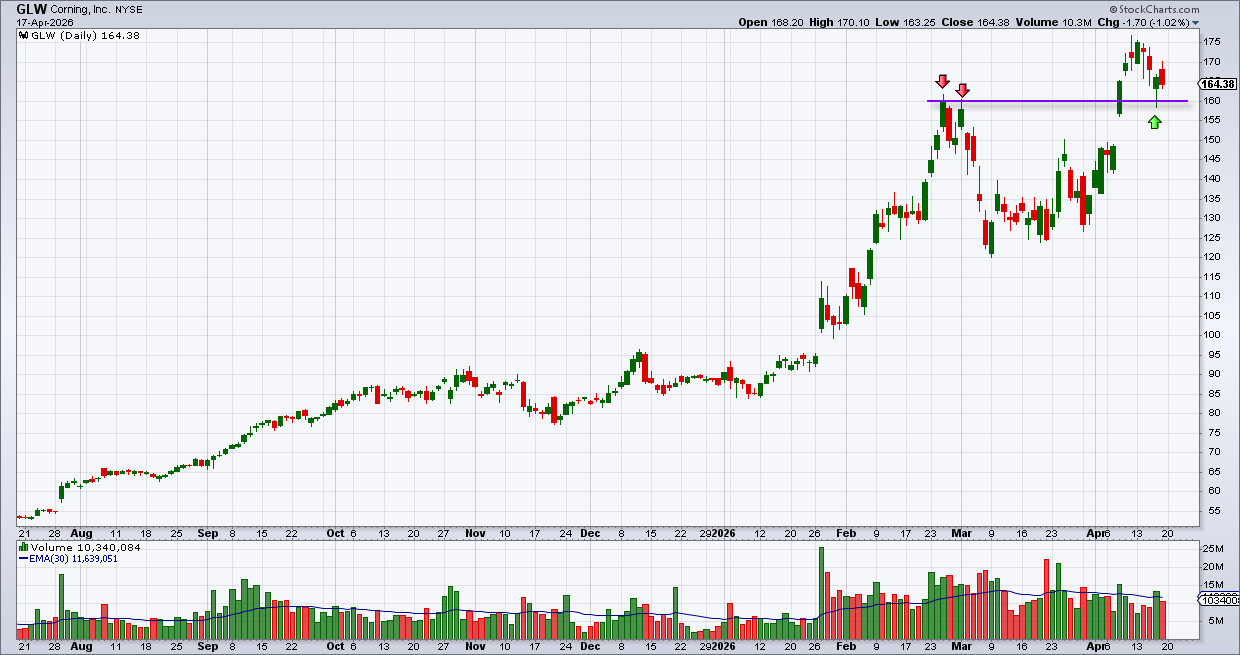Click the green volume bars legend icon
The height and width of the screenshot is (655, 1240).
coord(24,548)
